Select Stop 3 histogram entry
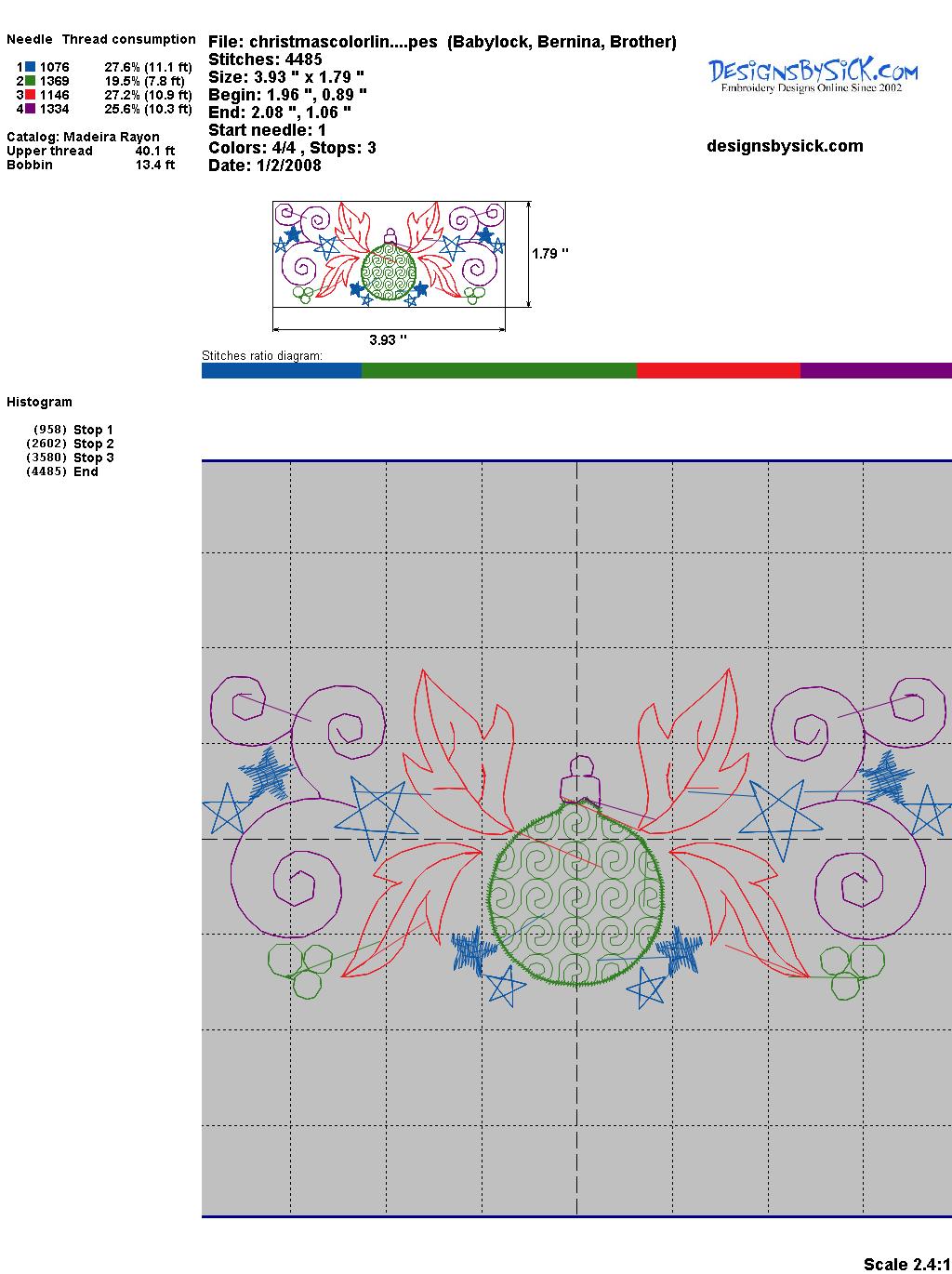The height and width of the screenshot is (1274, 952). [93, 458]
